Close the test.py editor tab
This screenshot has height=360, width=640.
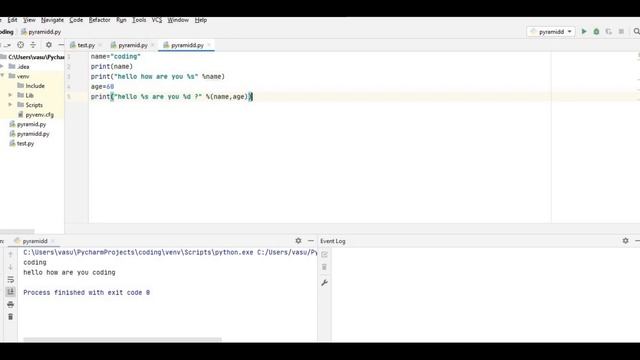[100, 45]
